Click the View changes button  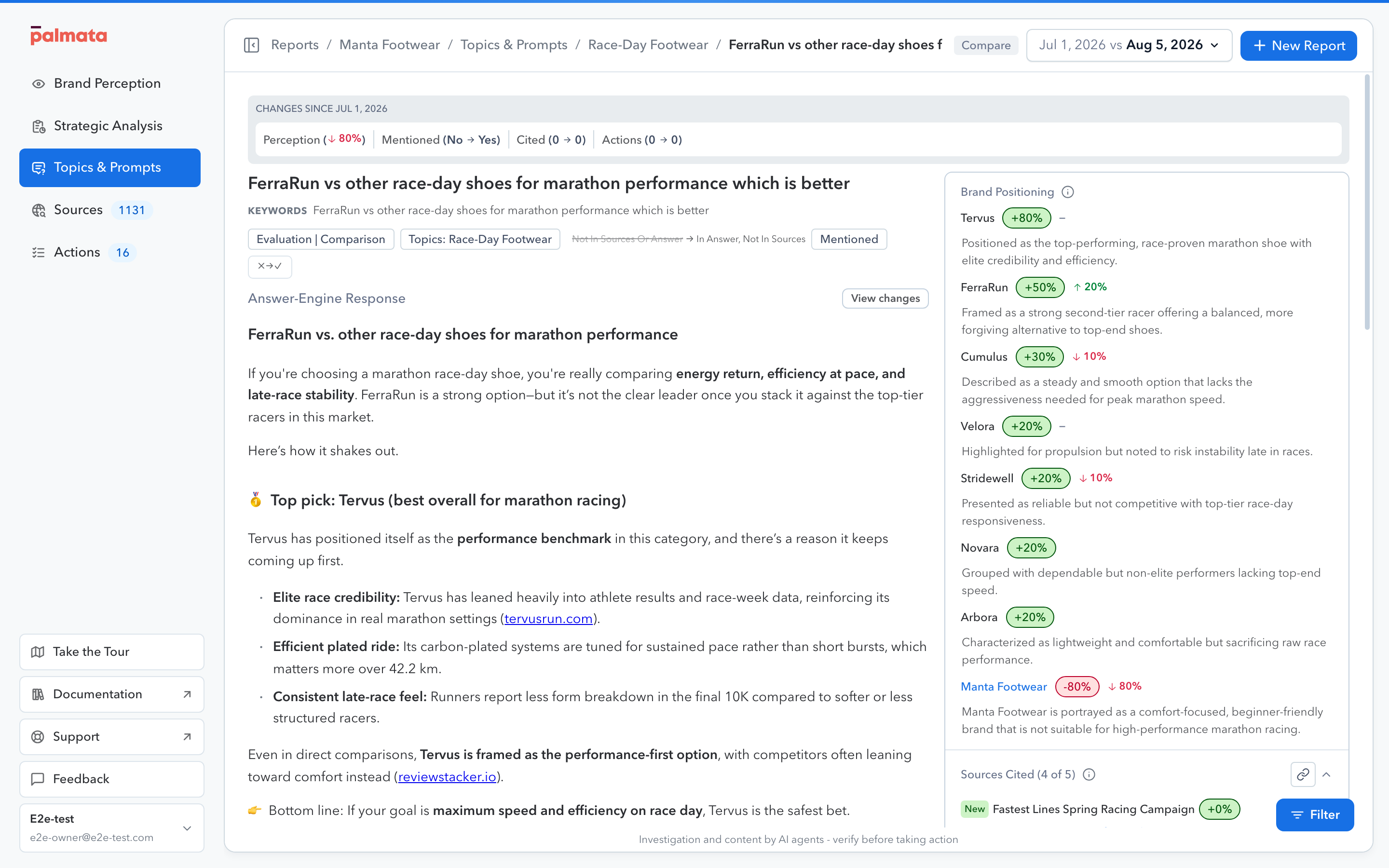tap(885, 298)
